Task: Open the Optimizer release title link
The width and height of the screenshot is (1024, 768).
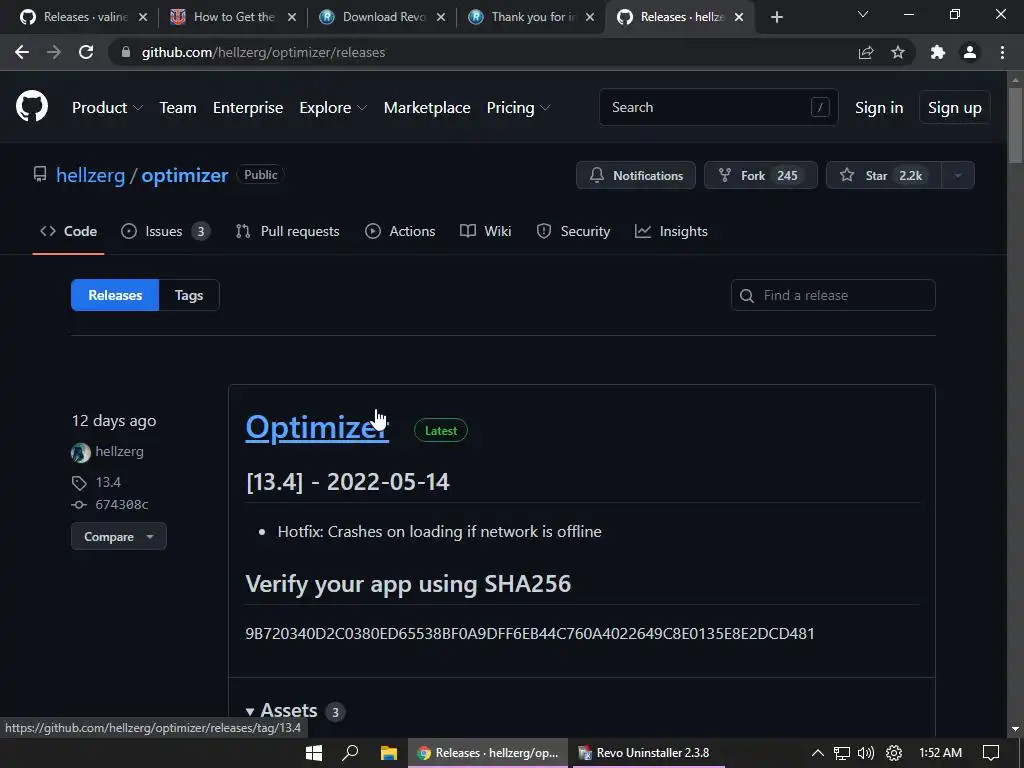Action: pos(317,428)
